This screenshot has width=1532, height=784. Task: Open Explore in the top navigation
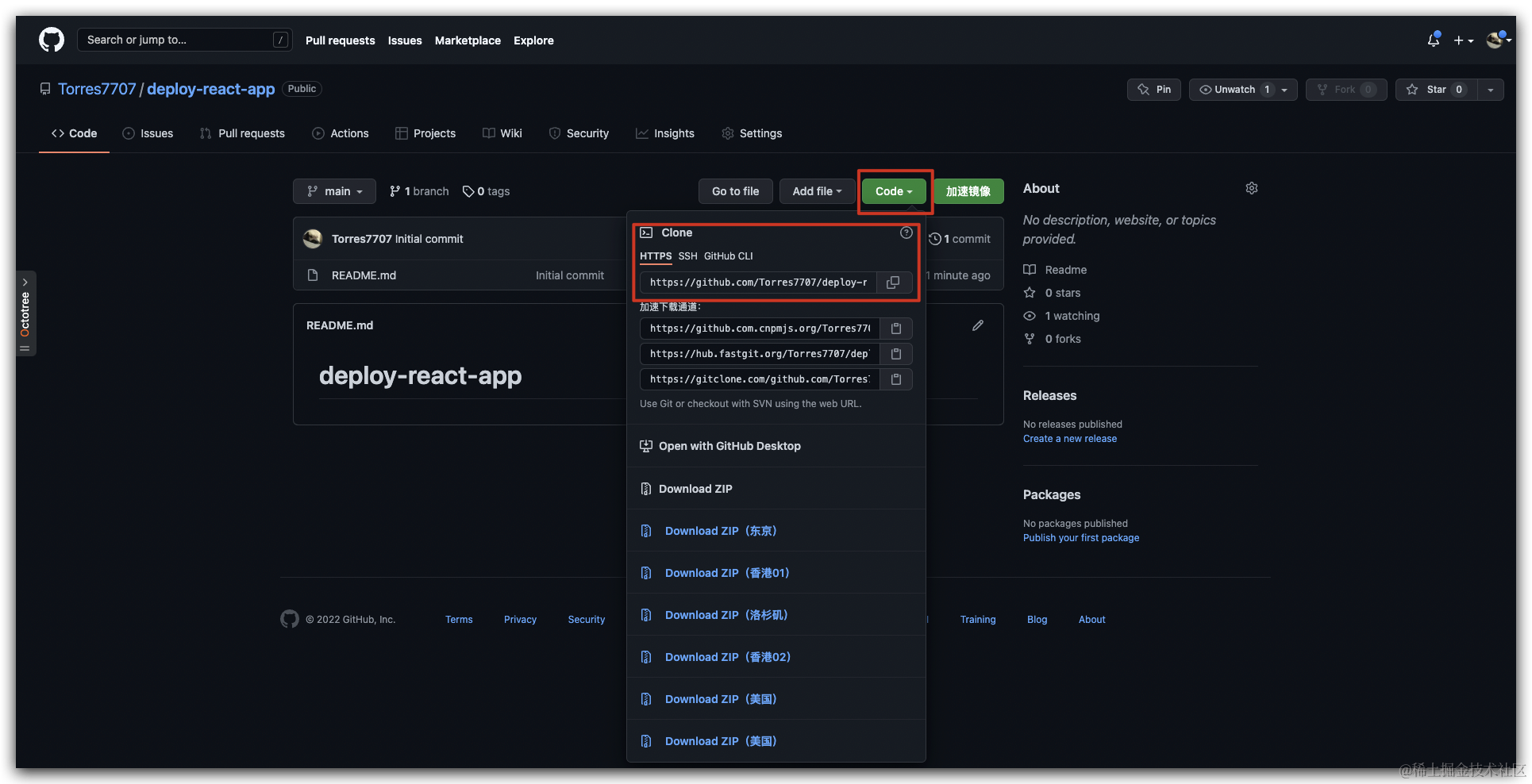[x=533, y=40]
